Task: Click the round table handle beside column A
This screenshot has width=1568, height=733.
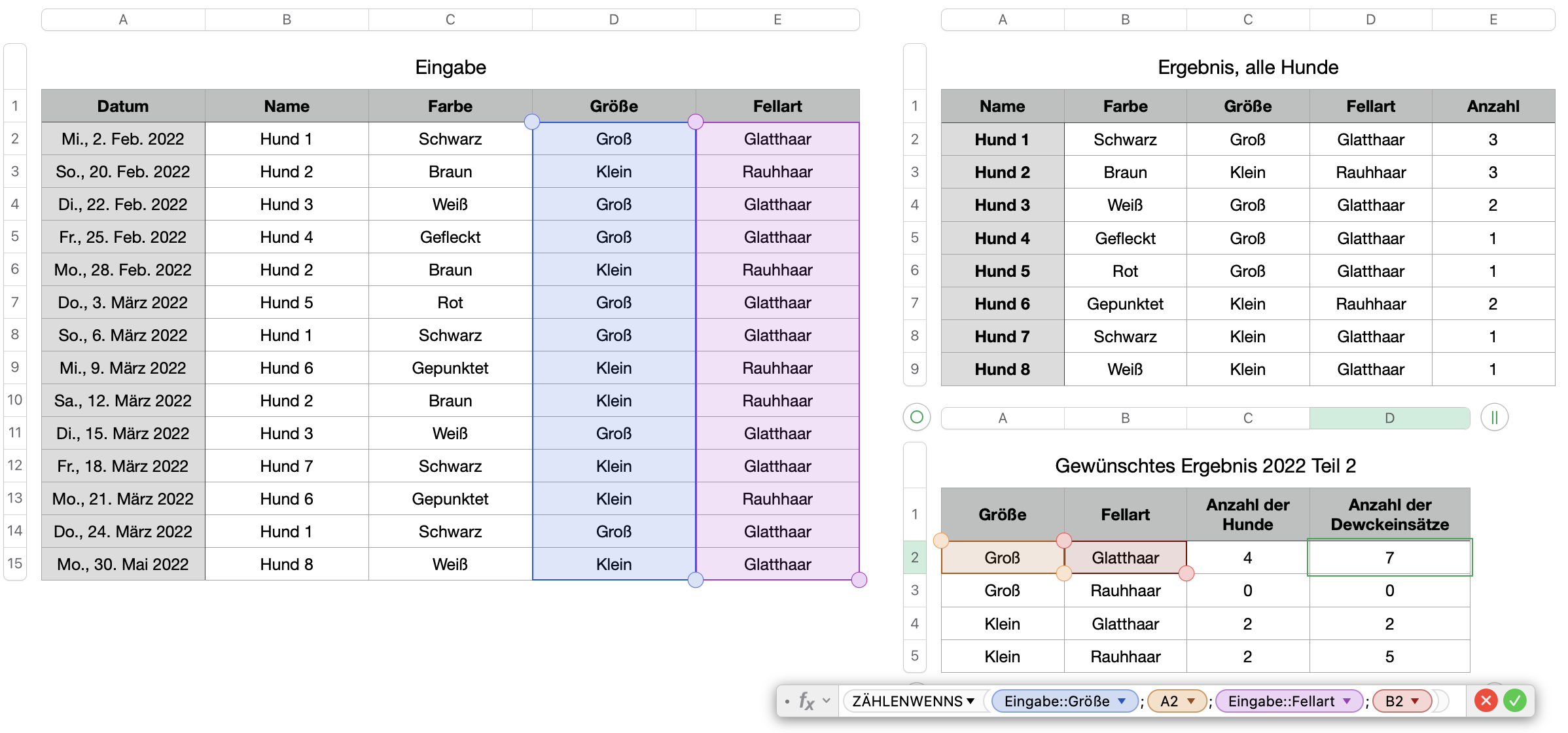Action: (917, 418)
